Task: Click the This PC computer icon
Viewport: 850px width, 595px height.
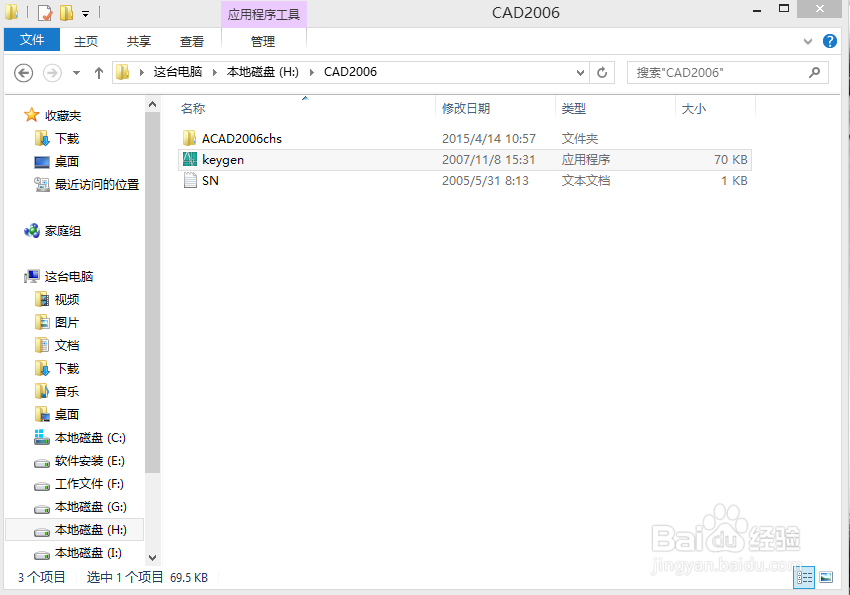Action: tap(32, 276)
